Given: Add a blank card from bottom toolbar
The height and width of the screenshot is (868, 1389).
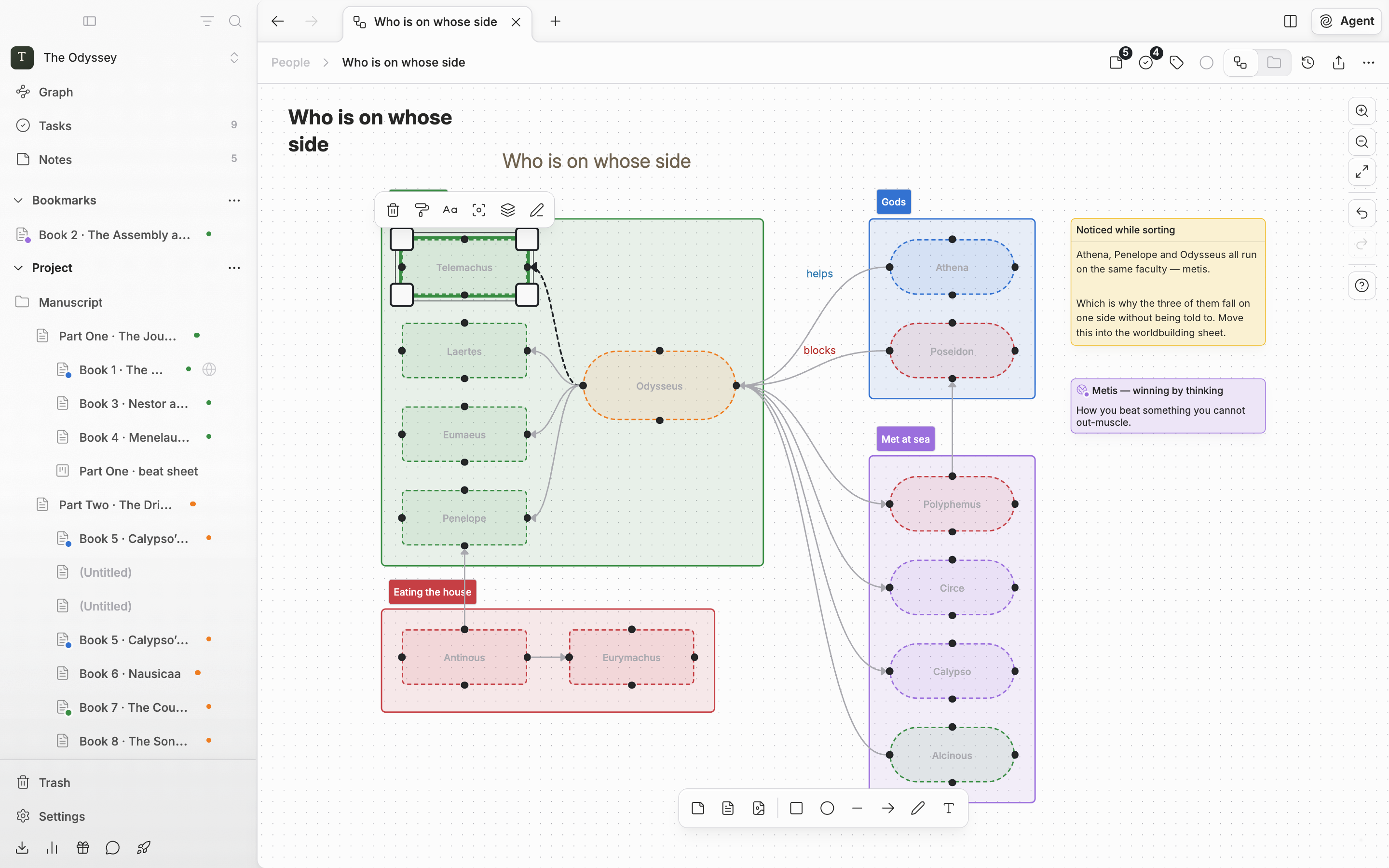Looking at the screenshot, I should click(x=698, y=808).
